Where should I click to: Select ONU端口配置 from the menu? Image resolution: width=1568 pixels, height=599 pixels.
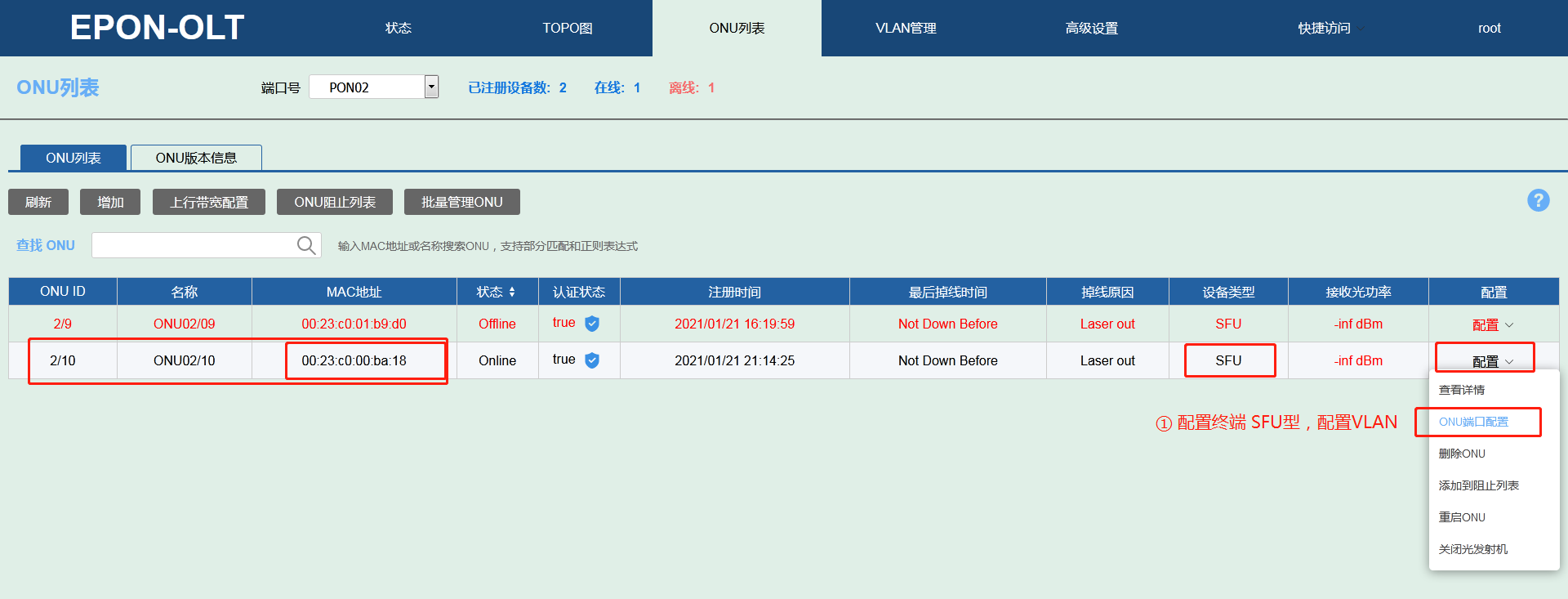[x=1473, y=422]
